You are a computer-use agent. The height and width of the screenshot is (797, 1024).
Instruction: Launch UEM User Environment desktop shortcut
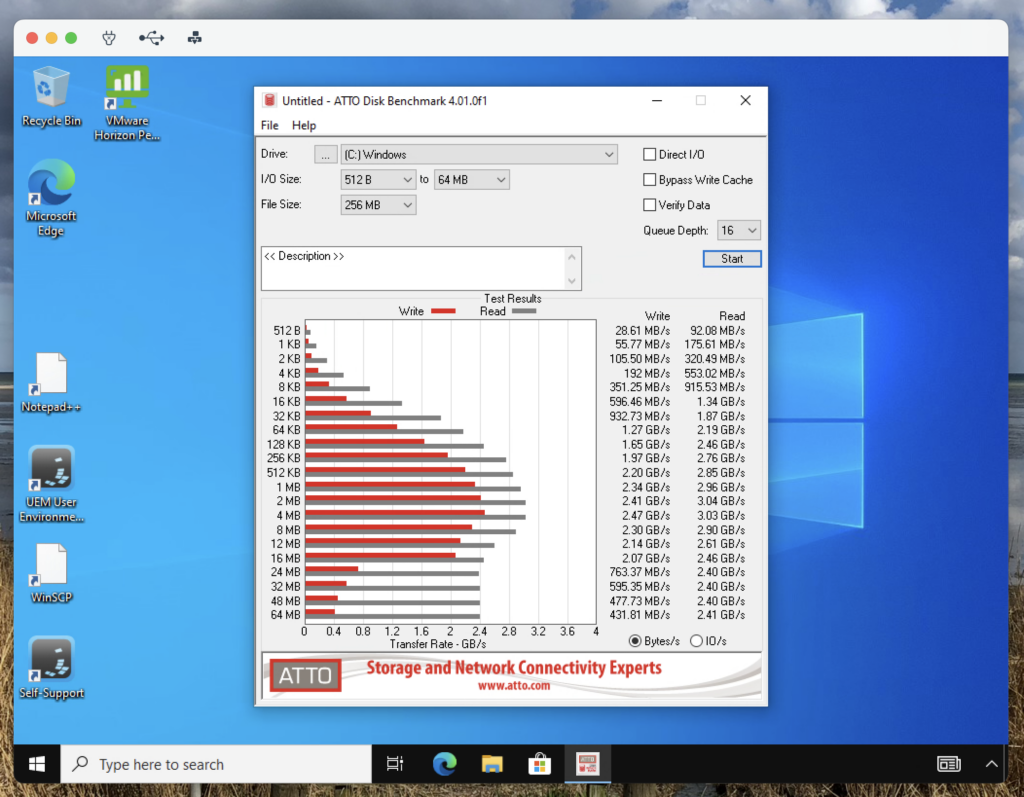[51, 484]
